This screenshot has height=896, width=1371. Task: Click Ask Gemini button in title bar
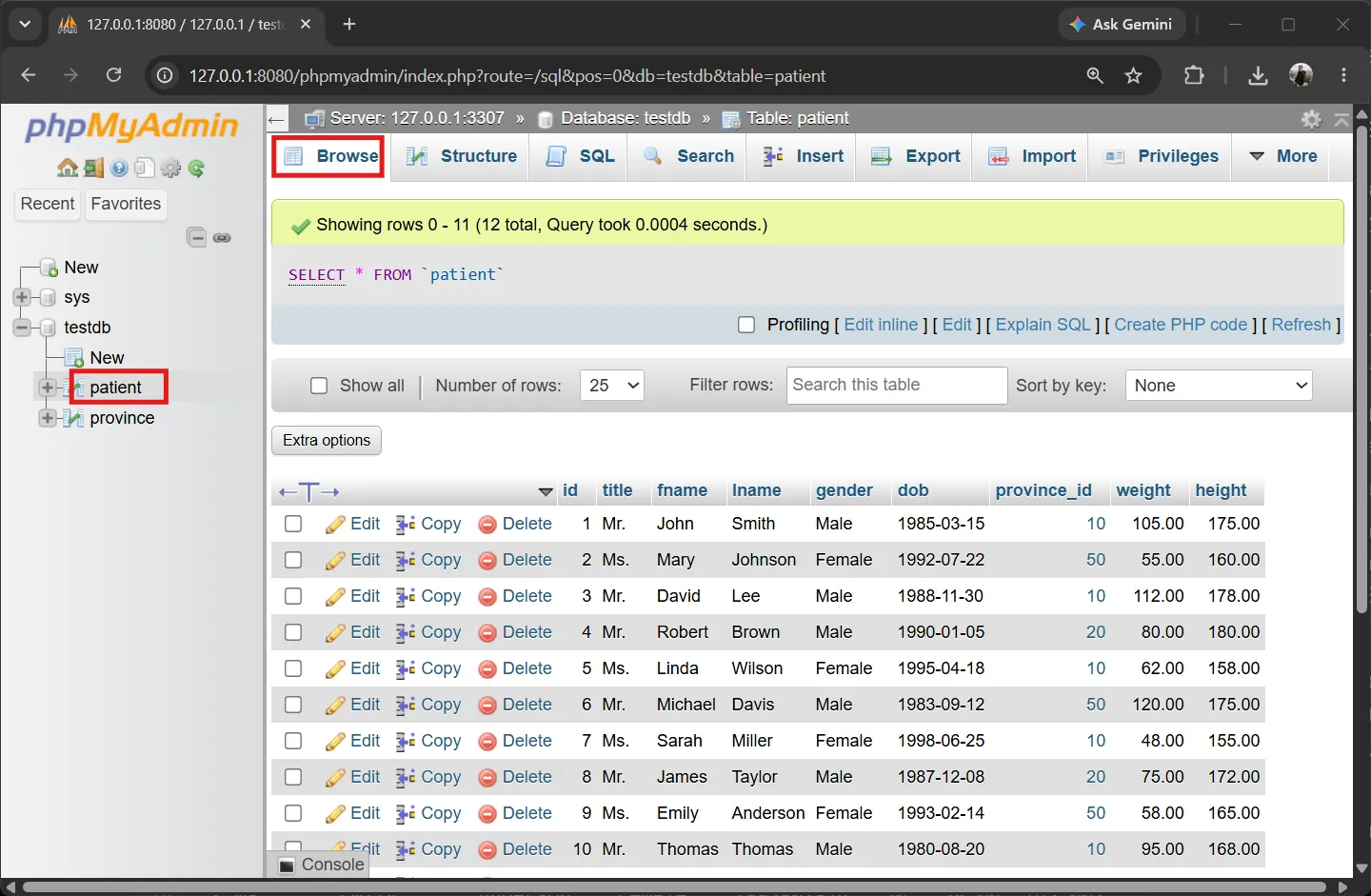[x=1122, y=24]
